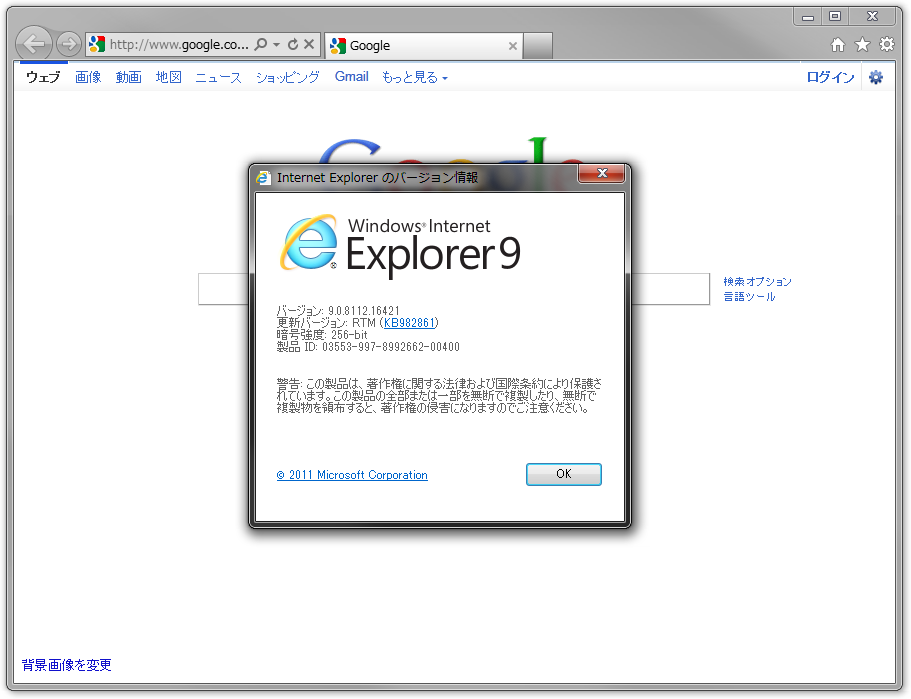Open the Gmail link
Viewport: 911px width, 699px height.
pos(352,77)
